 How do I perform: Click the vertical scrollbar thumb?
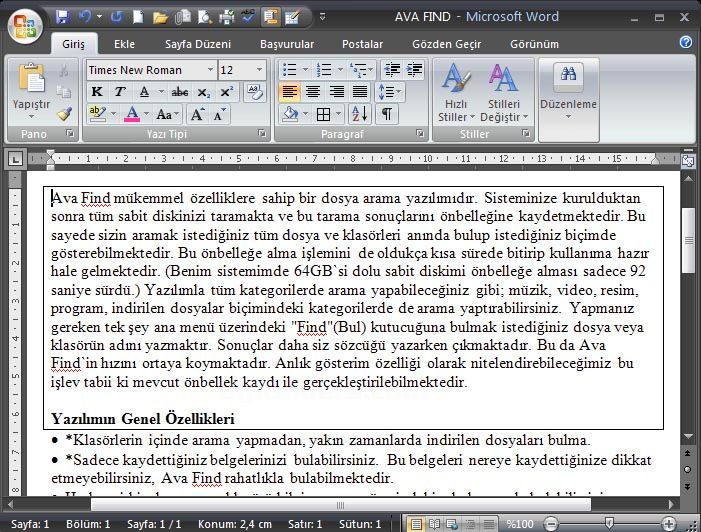tap(688, 241)
